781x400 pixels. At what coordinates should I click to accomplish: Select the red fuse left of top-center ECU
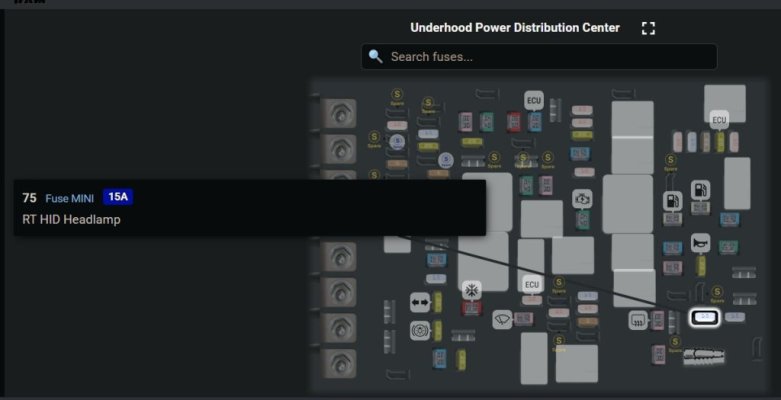click(x=514, y=122)
